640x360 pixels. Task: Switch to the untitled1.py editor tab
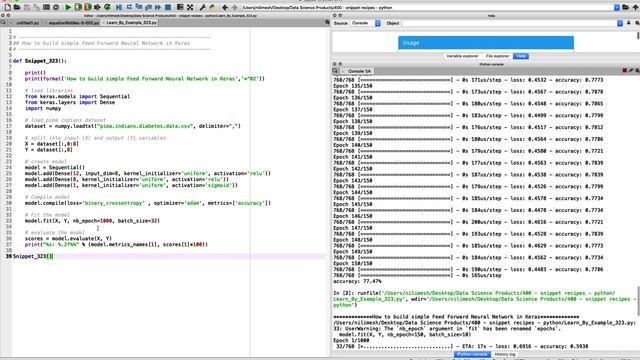(x=27, y=23)
